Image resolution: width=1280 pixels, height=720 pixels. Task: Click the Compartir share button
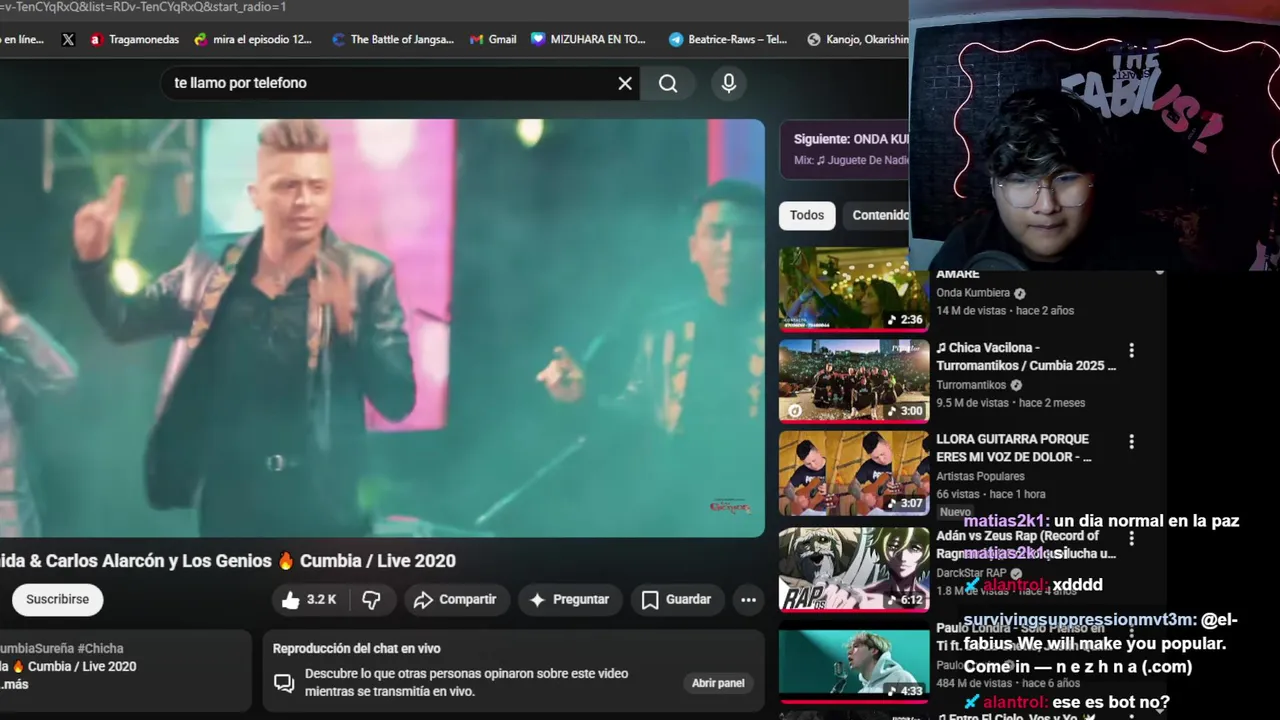(455, 599)
